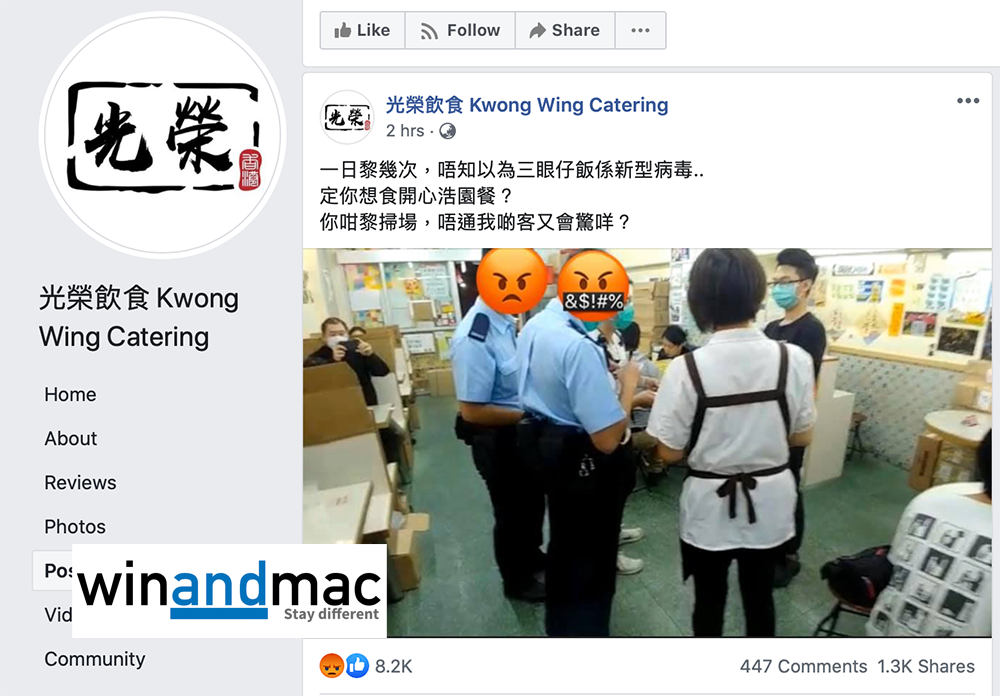Screen dimensions: 1000x696
Task: Open the About section
Action: click(71, 438)
